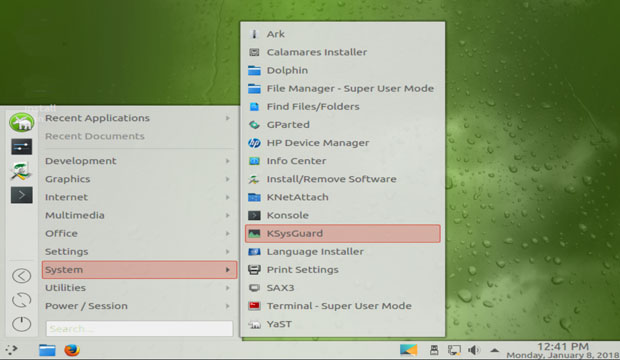This screenshot has width=620, height=360.
Task: Open the file manager icon in taskbar
Action: [47, 350]
